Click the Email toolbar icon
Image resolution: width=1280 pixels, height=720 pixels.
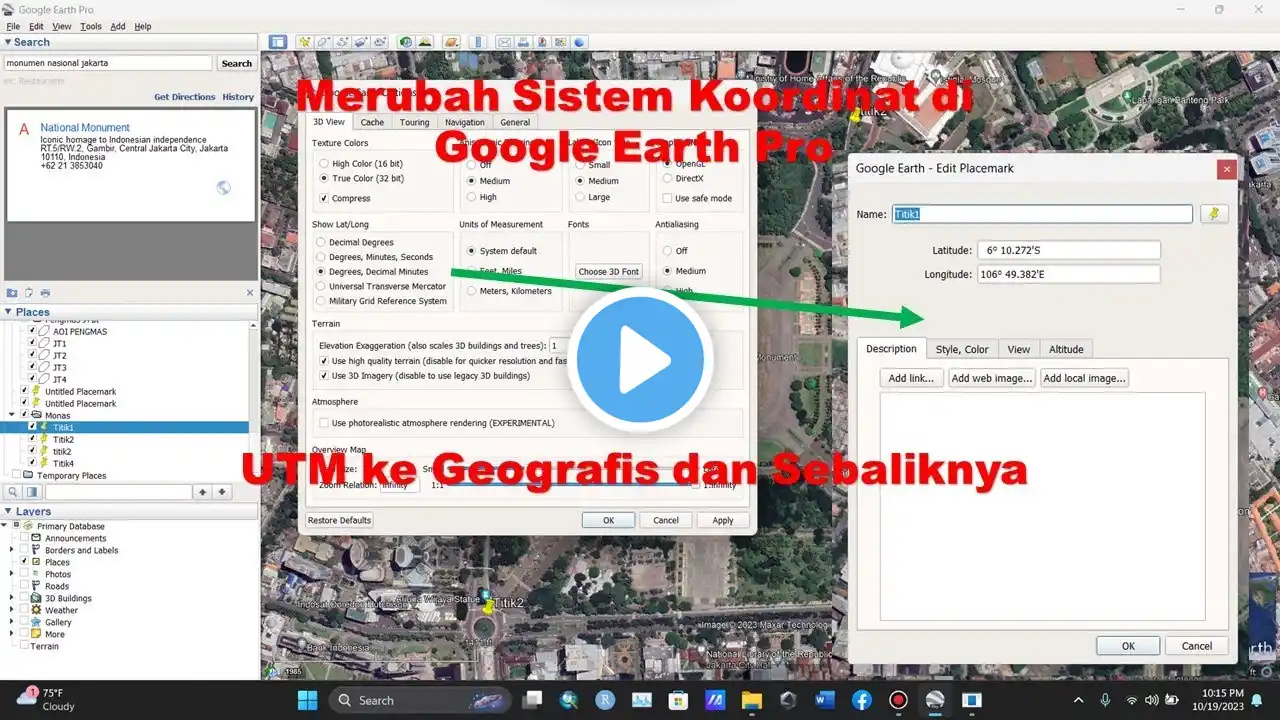point(504,42)
